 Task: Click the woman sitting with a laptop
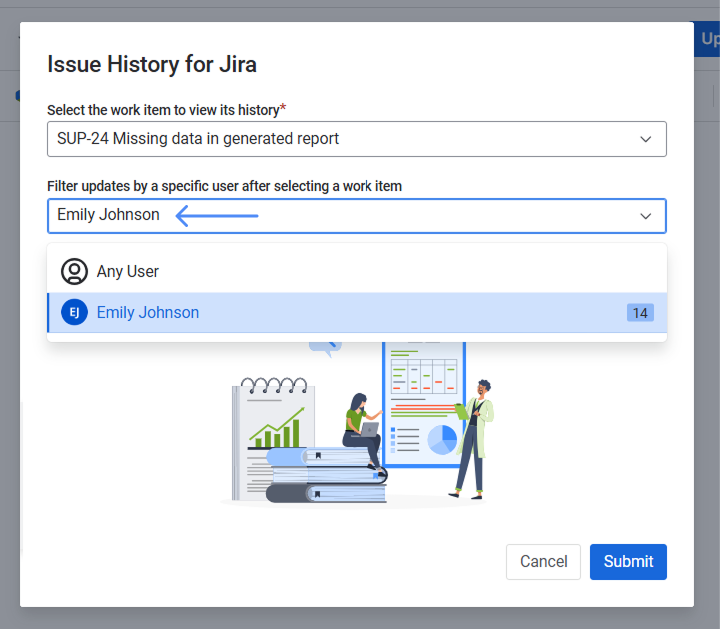tap(362, 425)
